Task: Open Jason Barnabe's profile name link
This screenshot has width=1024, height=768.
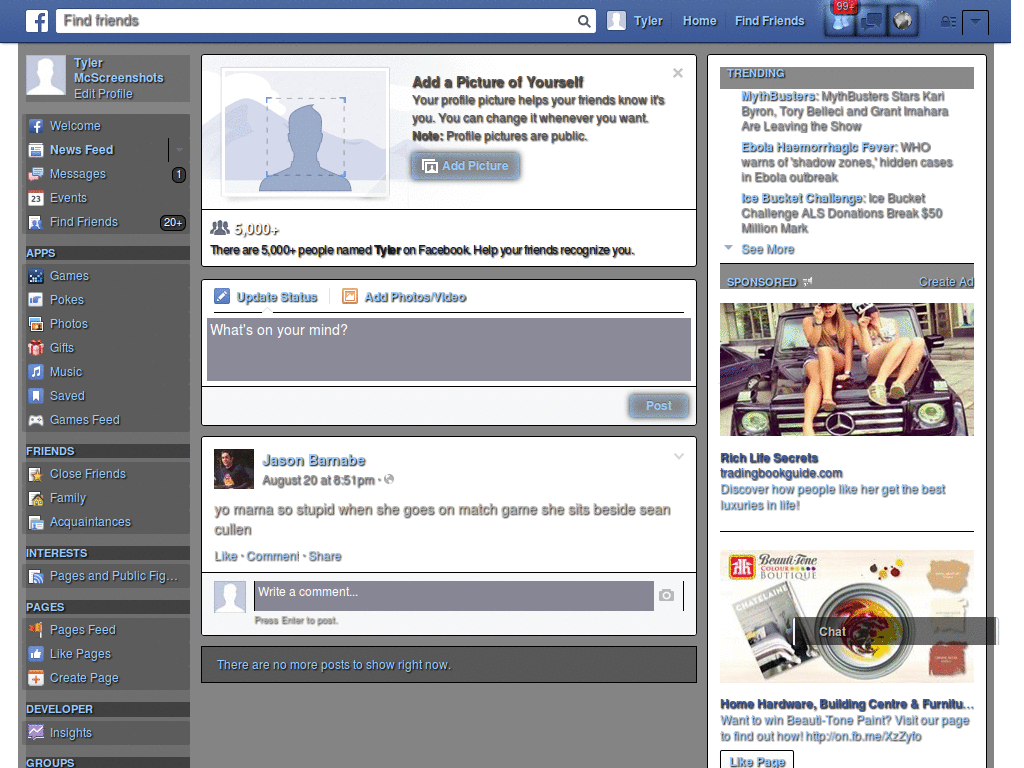Action: [x=313, y=460]
